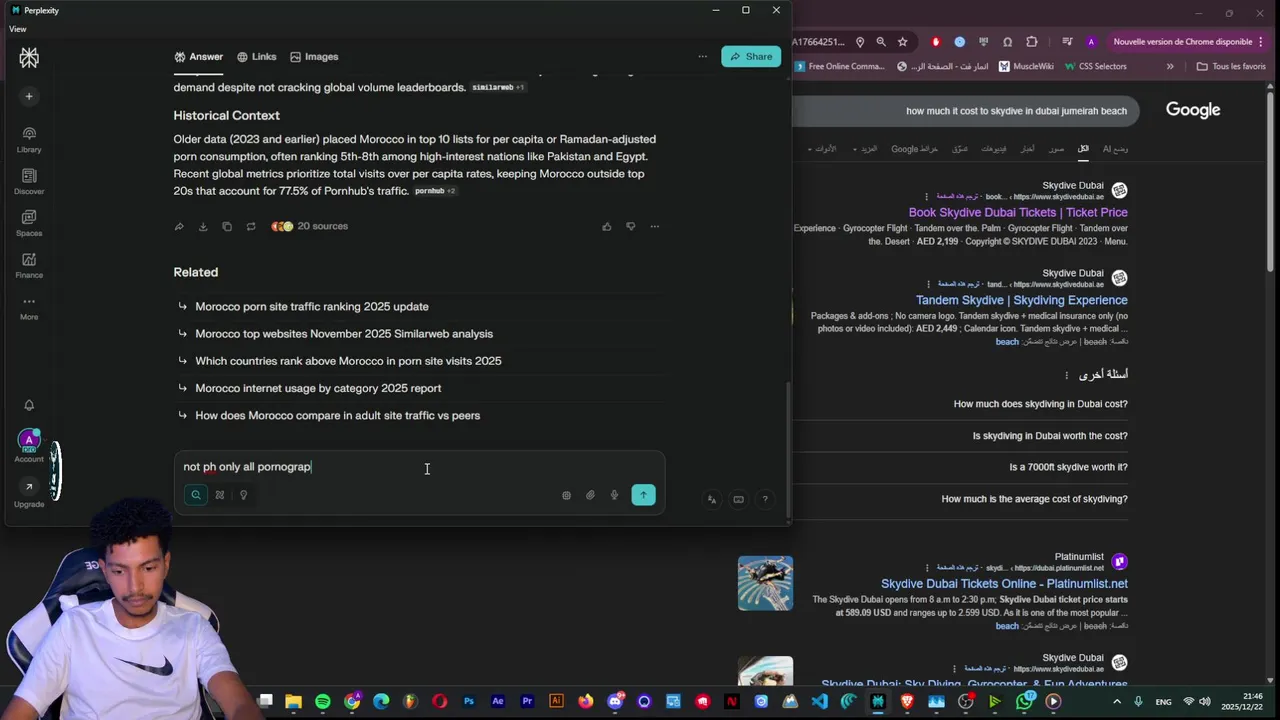Open the المزيد dropdown in Google's filter tabs
The image size is (1280, 720).
(x=865, y=149)
